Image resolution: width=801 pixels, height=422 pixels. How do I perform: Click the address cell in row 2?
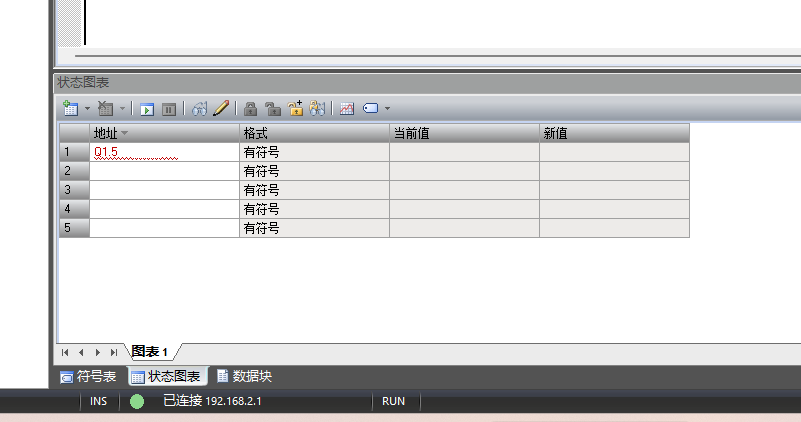click(164, 171)
